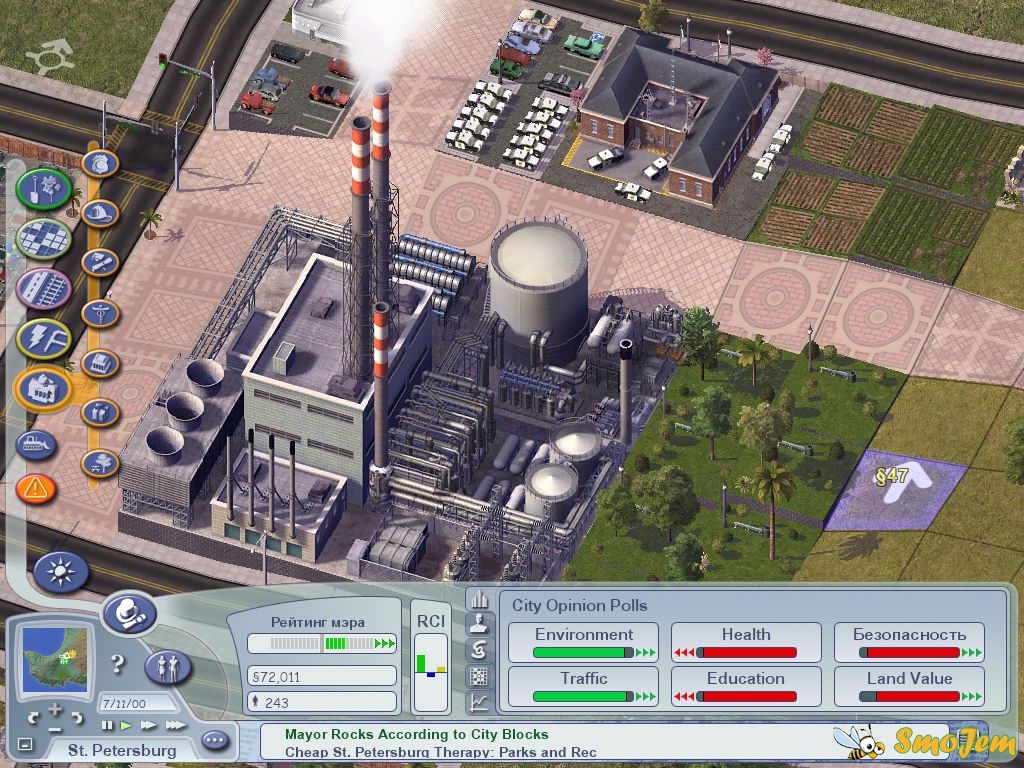Click the region minimap thumbnail
This screenshot has height=768, width=1024.
[x=55, y=658]
